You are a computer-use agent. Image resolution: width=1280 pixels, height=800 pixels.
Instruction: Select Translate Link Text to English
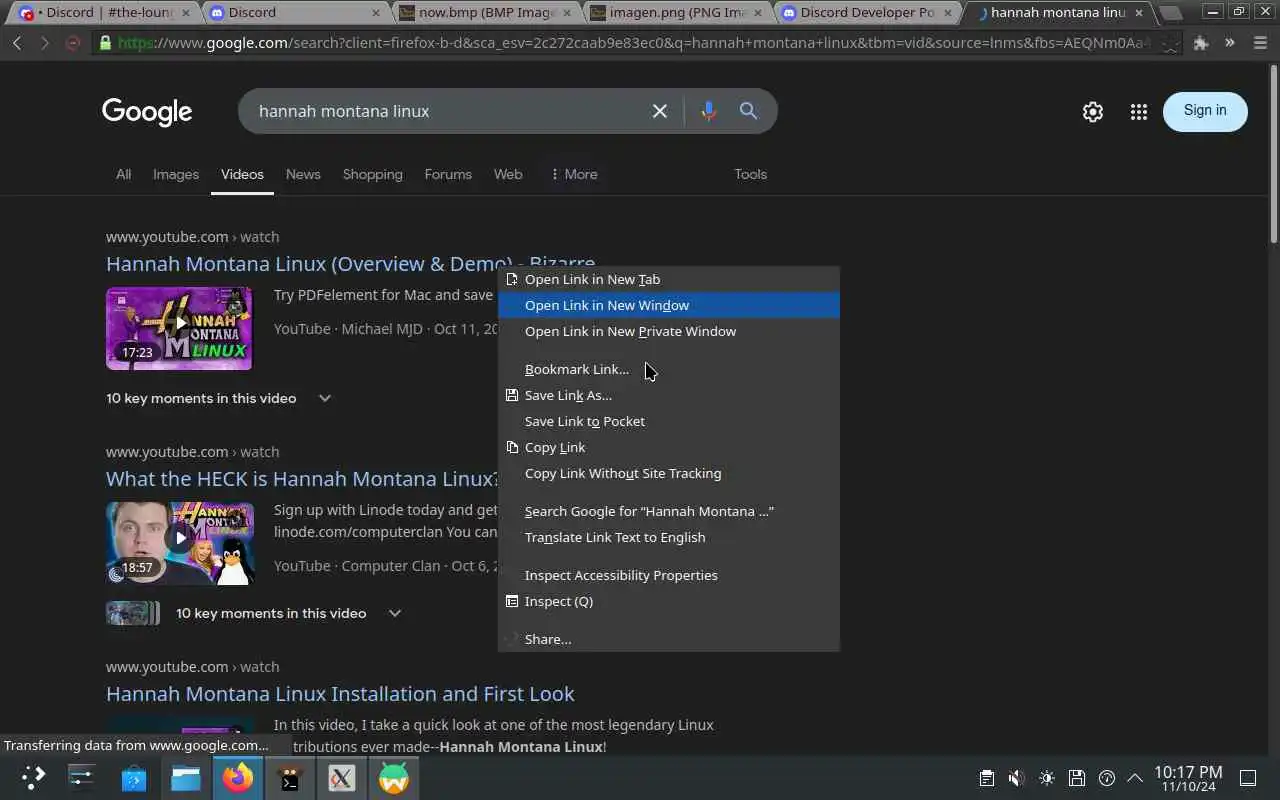(x=668, y=537)
